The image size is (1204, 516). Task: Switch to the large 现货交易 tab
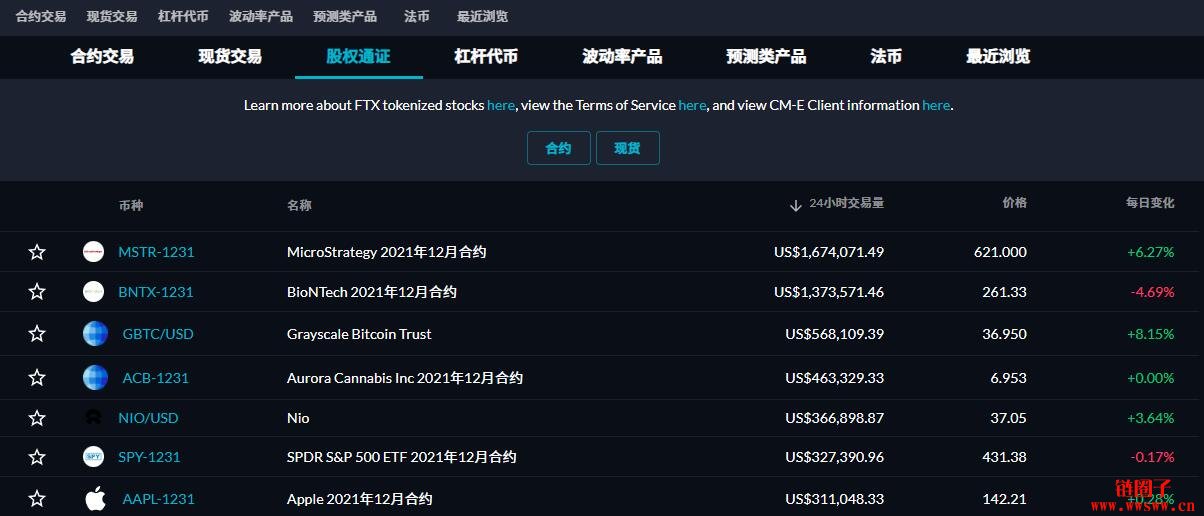point(230,57)
